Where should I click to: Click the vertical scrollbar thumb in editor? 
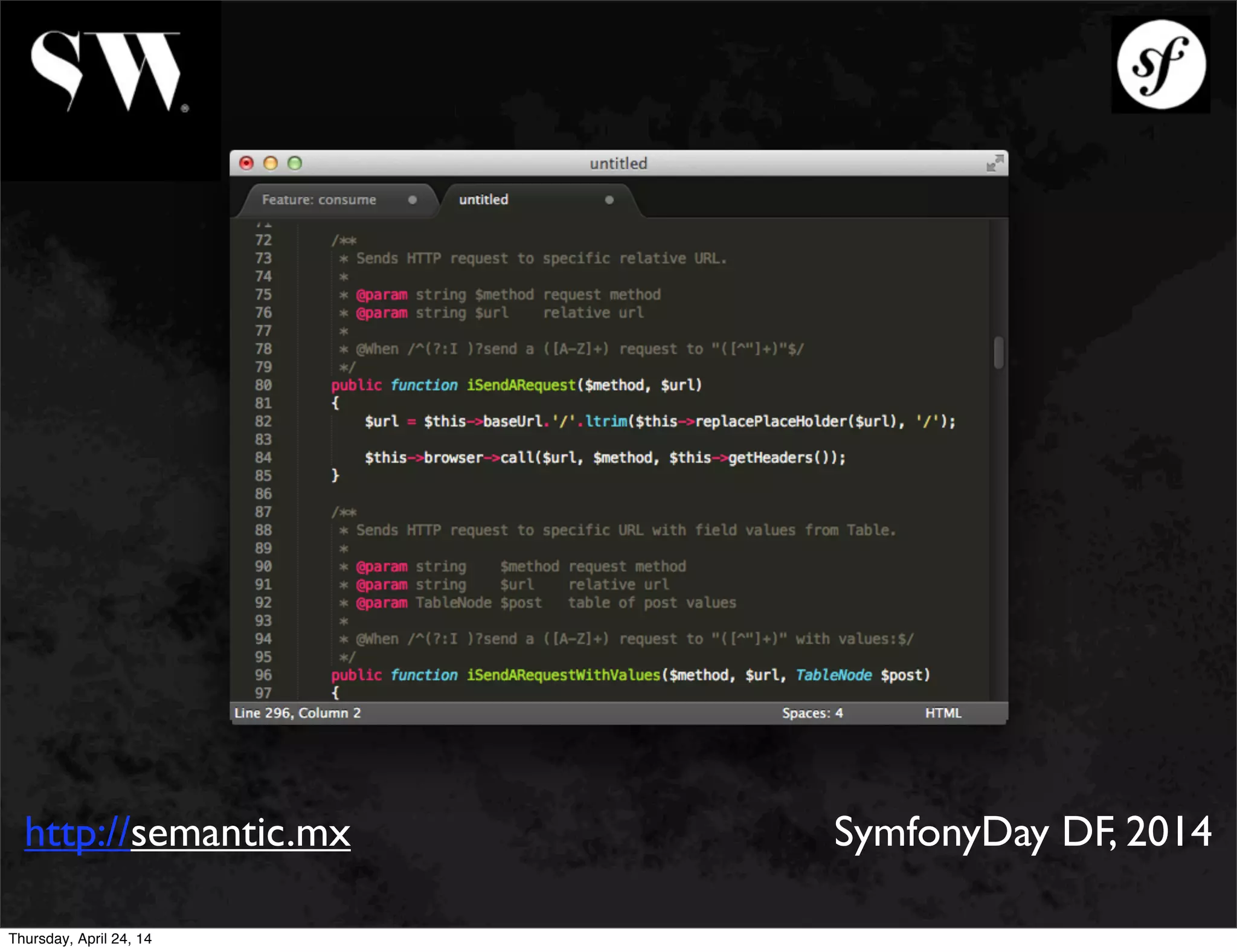(998, 352)
